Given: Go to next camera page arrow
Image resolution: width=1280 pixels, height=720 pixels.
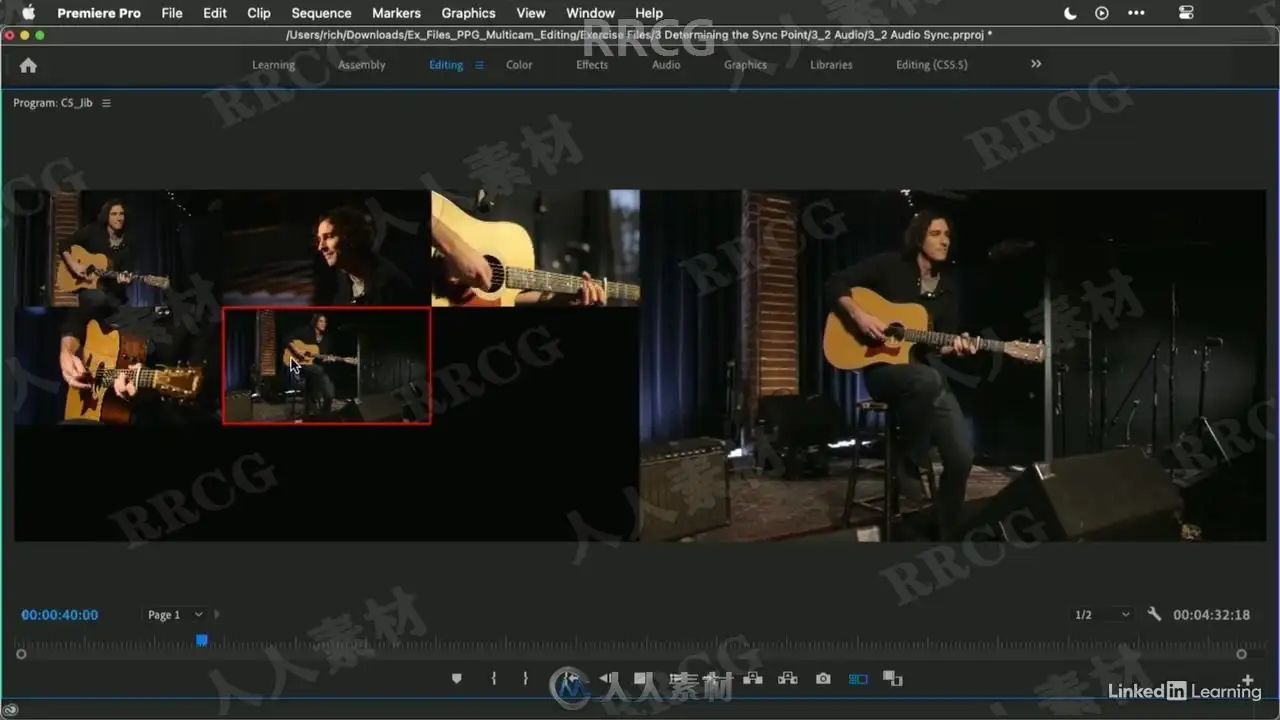Looking at the screenshot, I should coord(217,615).
